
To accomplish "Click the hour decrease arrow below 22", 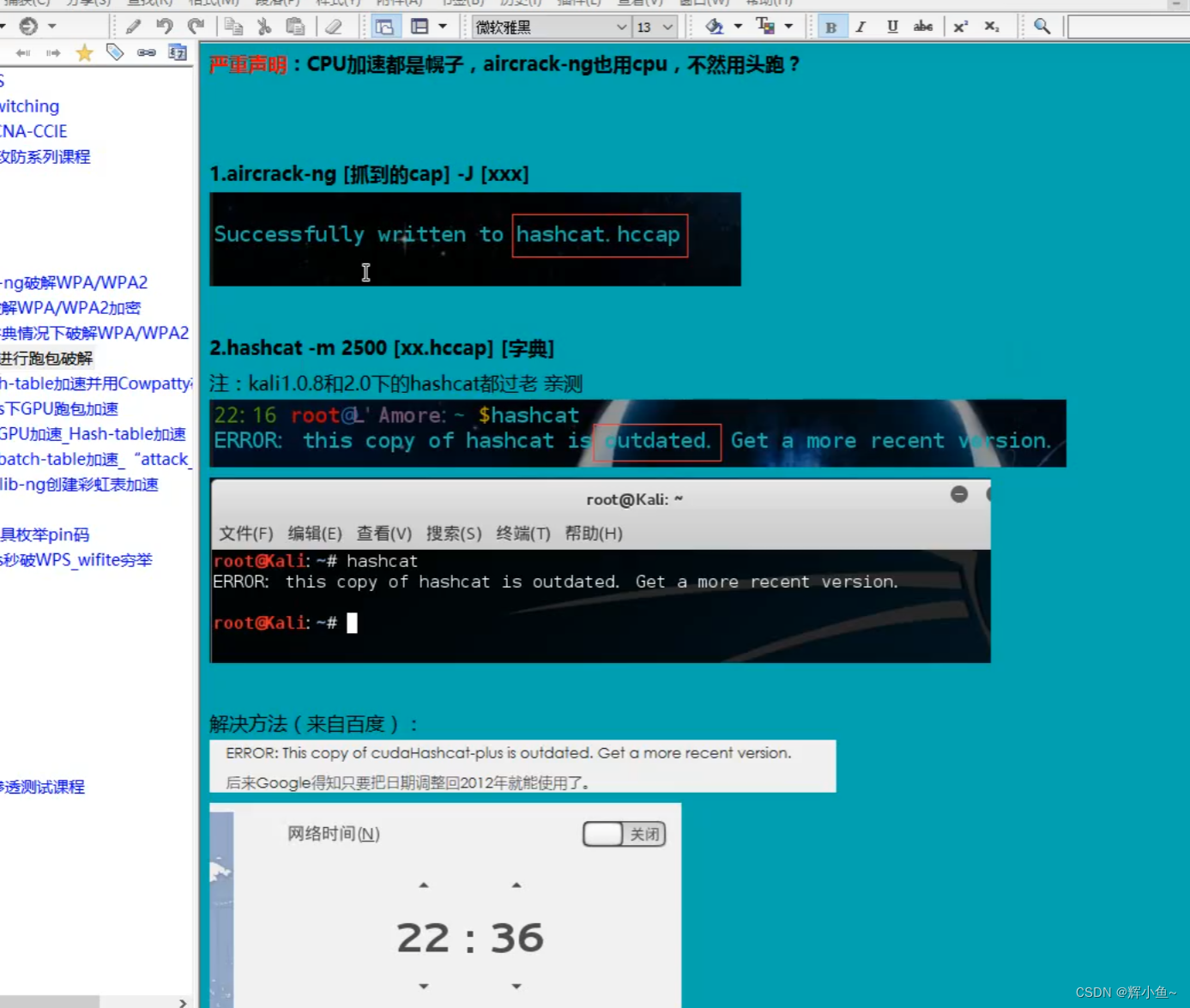I will coord(424,987).
